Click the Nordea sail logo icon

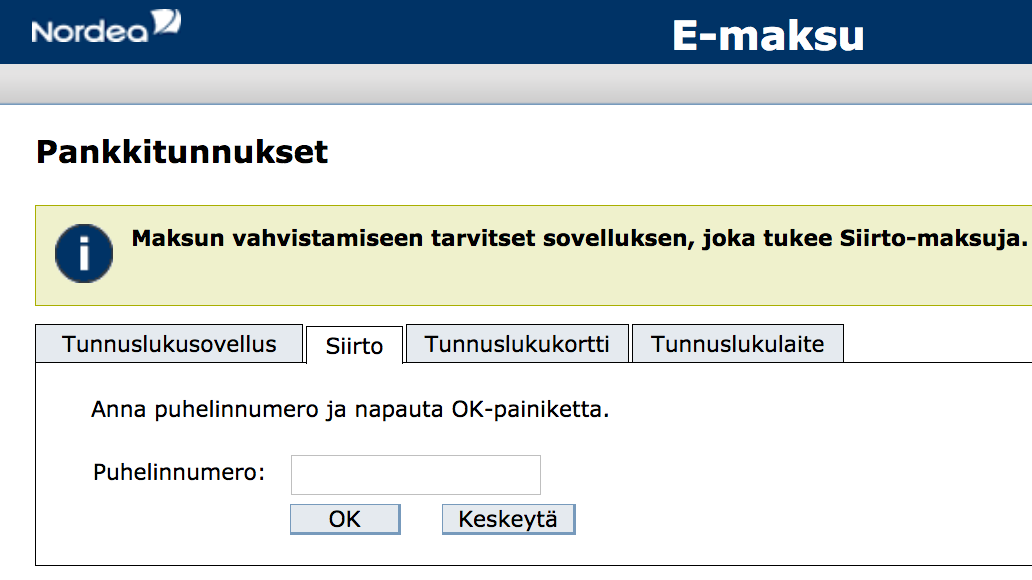click(x=166, y=24)
